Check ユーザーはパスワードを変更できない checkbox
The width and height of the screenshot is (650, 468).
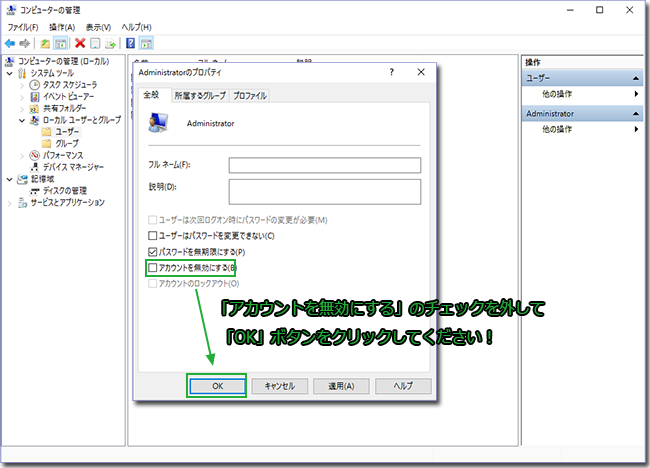(x=153, y=236)
